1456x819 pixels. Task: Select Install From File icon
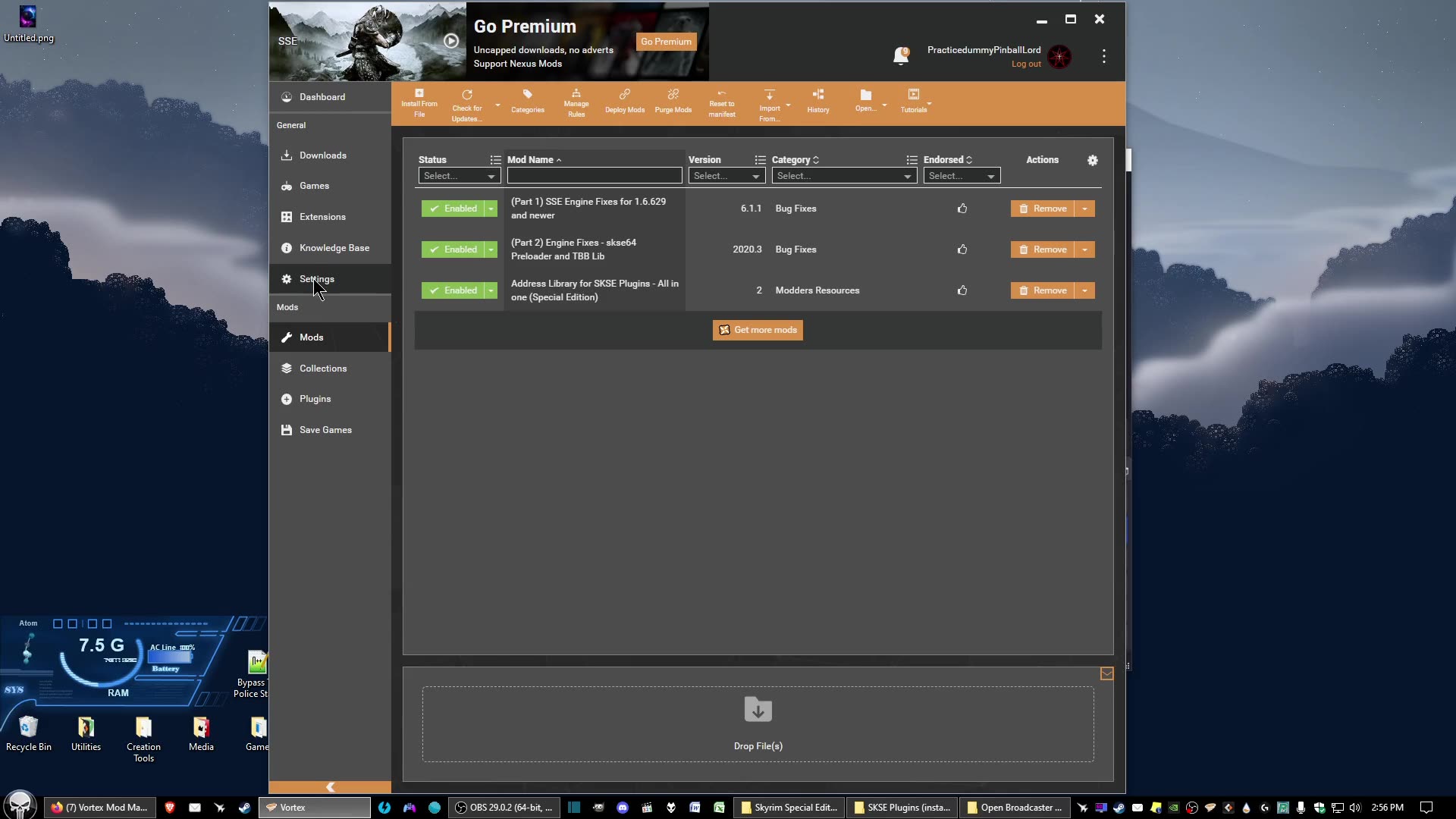click(x=419, y=101)
